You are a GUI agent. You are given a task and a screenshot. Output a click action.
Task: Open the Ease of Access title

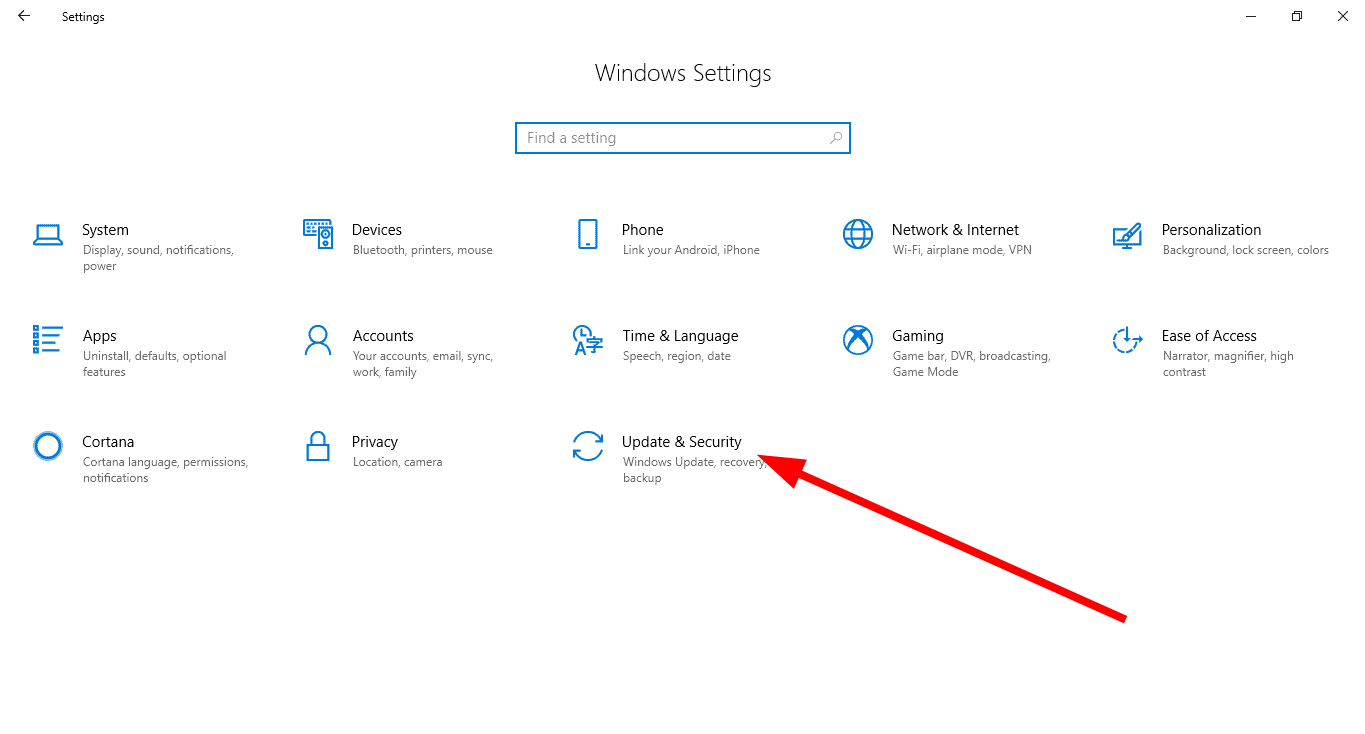click(x=1209, y=336)
